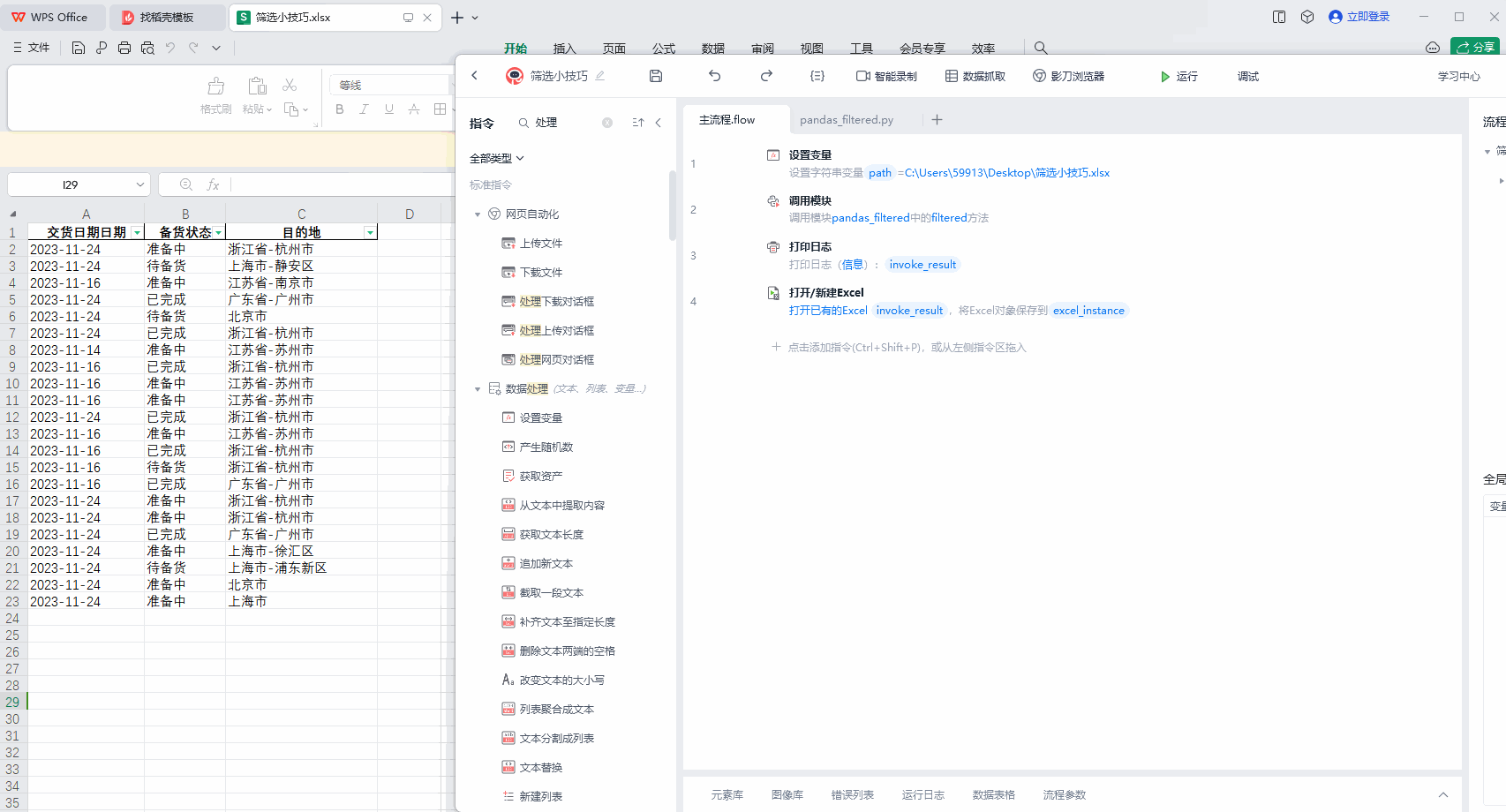Switch to pandas_filtered.py tab
Screen dimensions: 1506x812
(x=847, y=120)
